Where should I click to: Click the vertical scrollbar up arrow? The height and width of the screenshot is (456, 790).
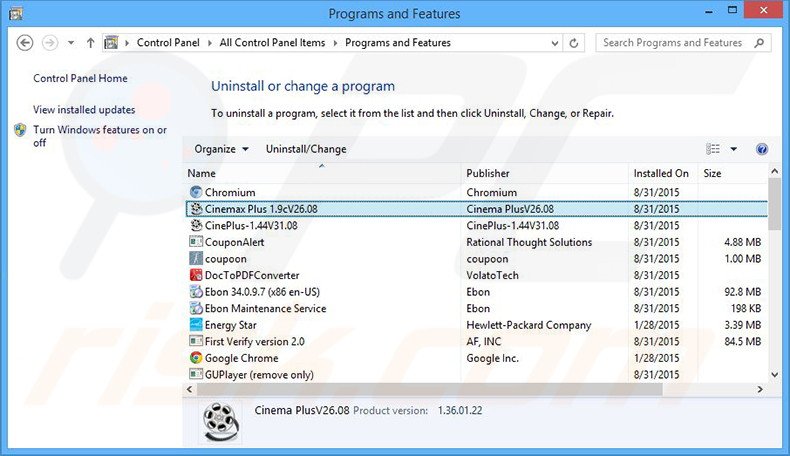(x=774, y=171)
